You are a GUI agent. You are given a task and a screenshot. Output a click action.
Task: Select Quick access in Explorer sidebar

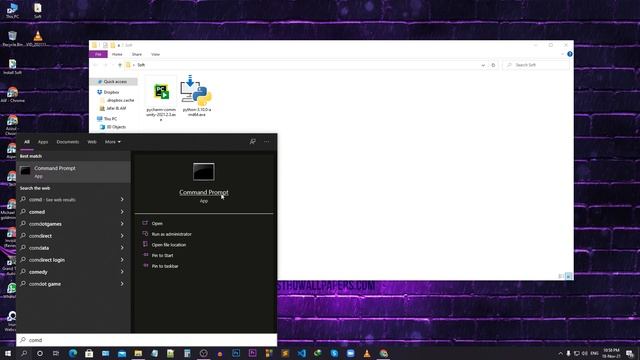(x=114, y=82)
